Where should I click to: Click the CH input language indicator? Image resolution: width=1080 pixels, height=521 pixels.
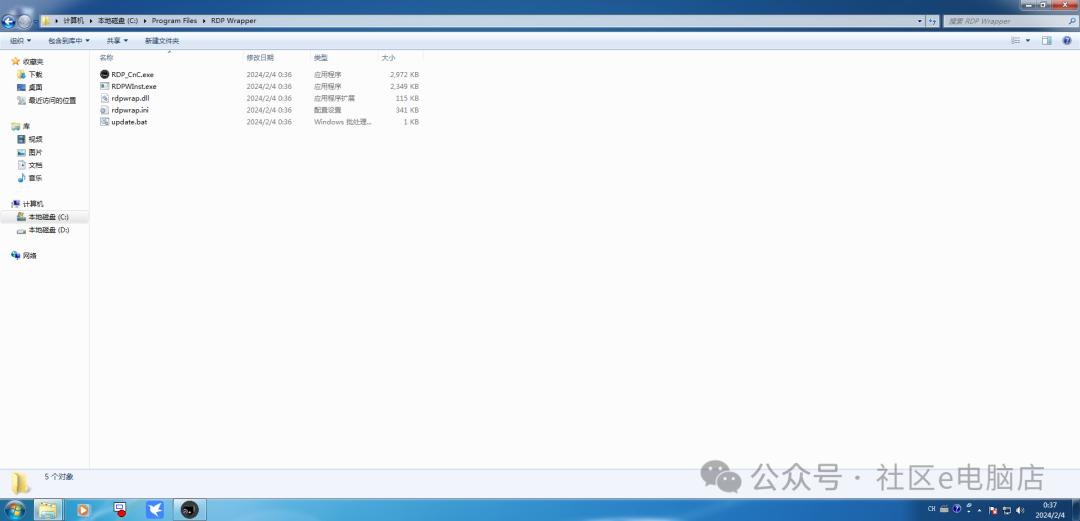pyautogui.click(x=931, y=509)
